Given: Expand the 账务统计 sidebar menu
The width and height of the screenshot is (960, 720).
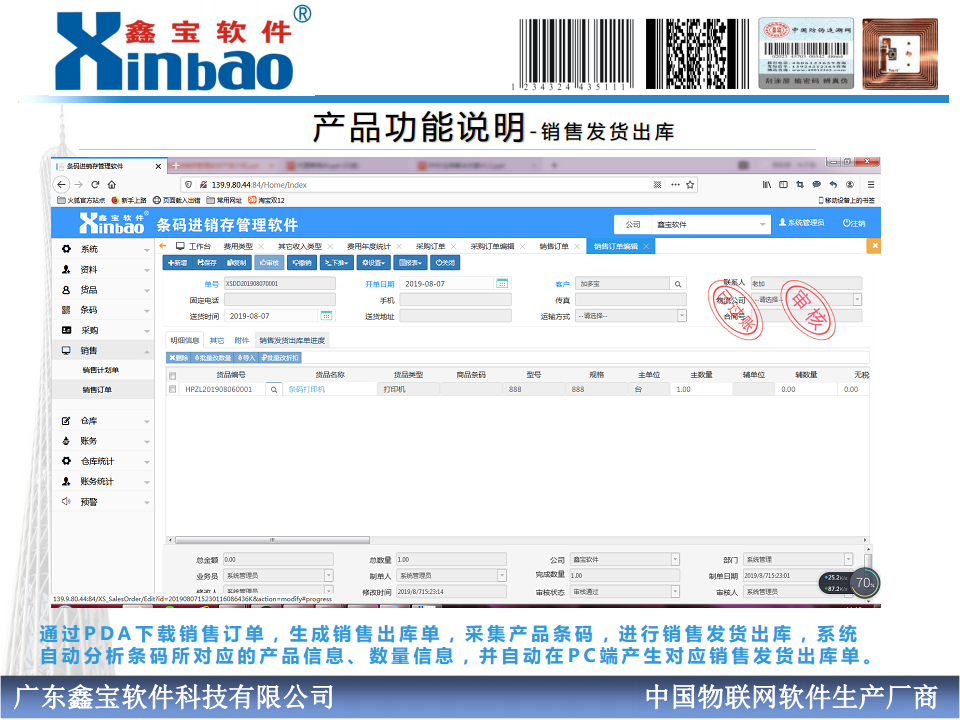Looking at the screenshot, I should point(104,481).
